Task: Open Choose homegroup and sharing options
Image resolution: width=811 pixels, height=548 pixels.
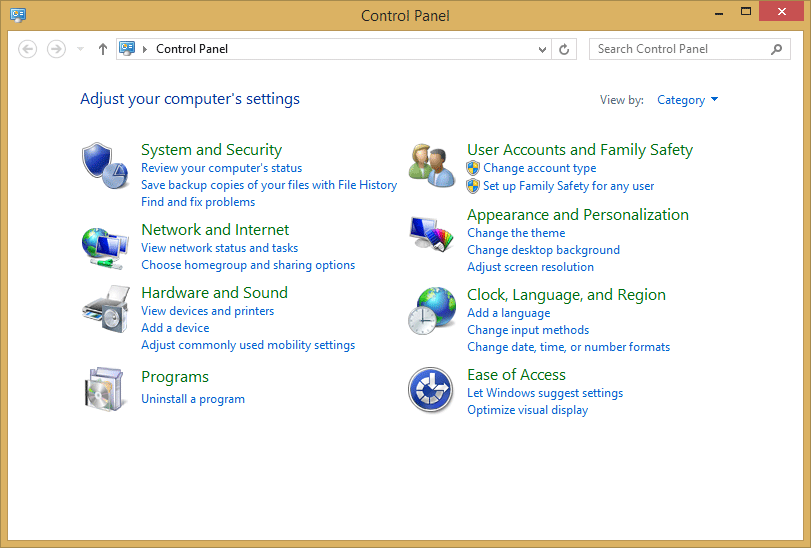Action: coord(248,265)
